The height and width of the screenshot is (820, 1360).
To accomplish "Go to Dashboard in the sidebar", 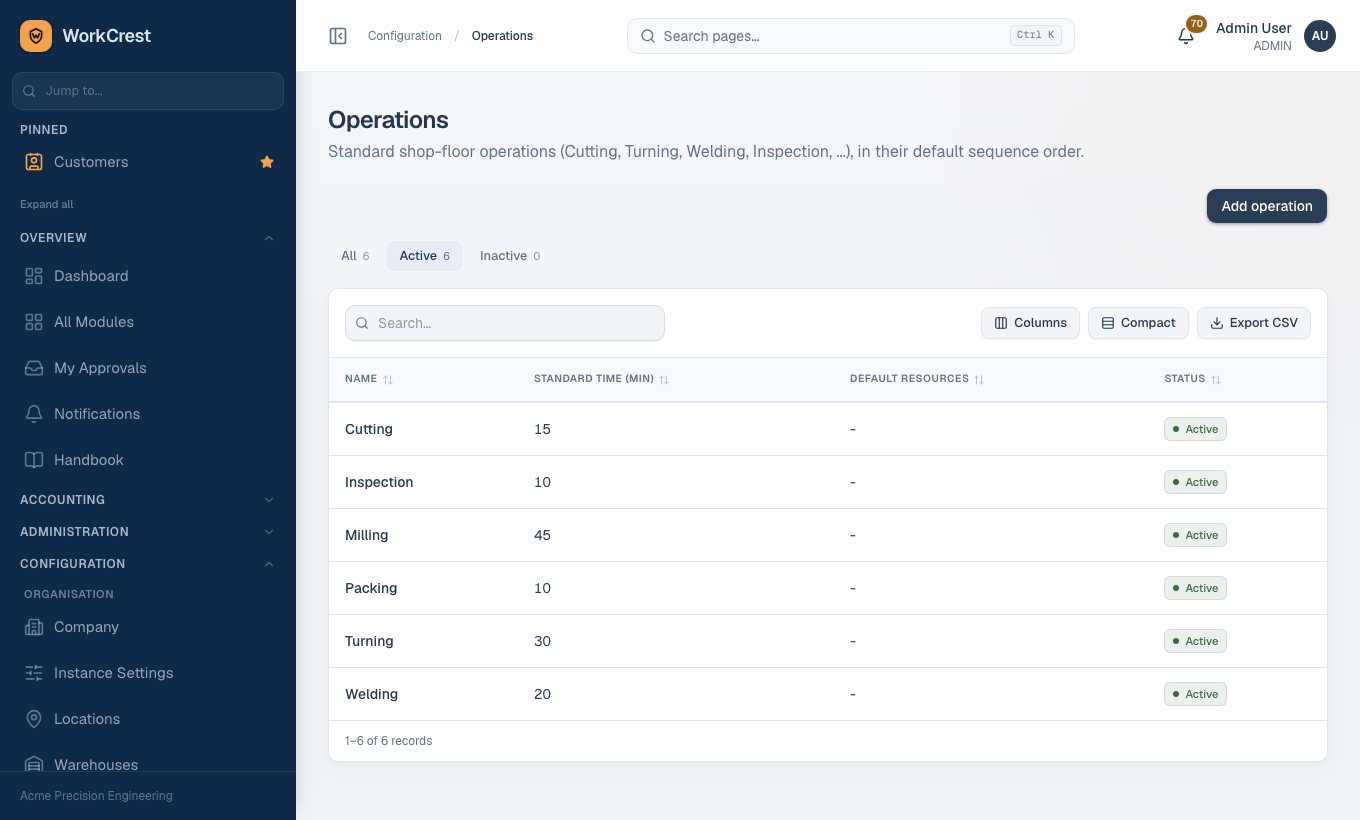I will tap(148, 276).
